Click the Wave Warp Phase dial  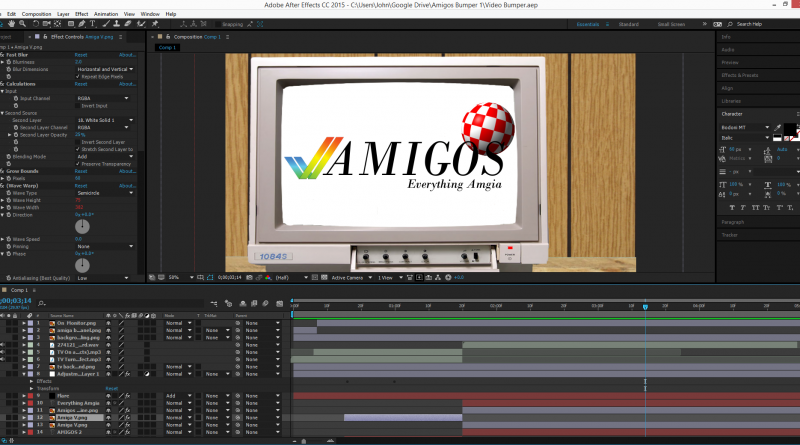click(82, 265)
